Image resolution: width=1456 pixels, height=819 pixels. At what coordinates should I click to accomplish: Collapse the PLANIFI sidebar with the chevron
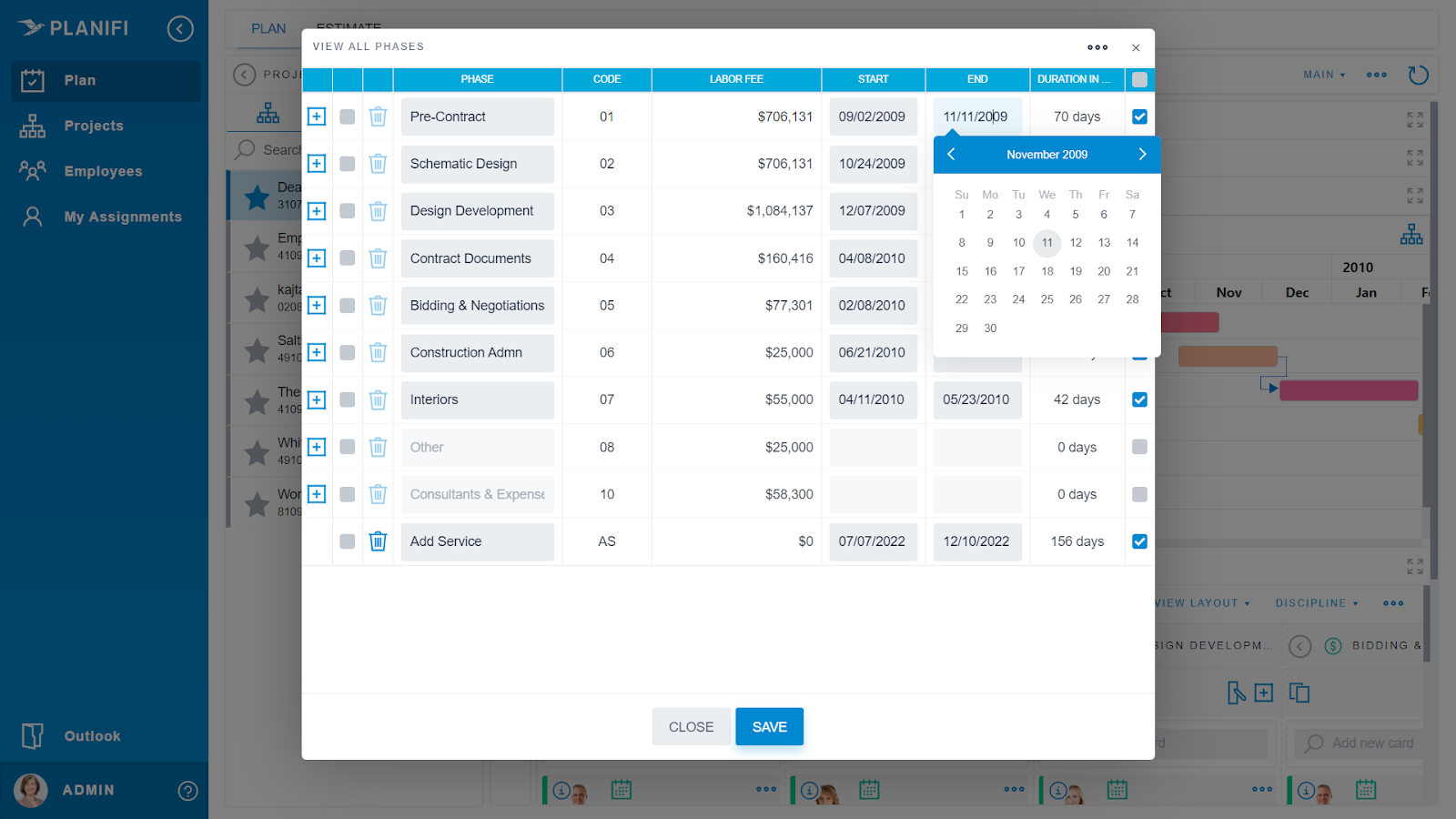pos(180,28)
